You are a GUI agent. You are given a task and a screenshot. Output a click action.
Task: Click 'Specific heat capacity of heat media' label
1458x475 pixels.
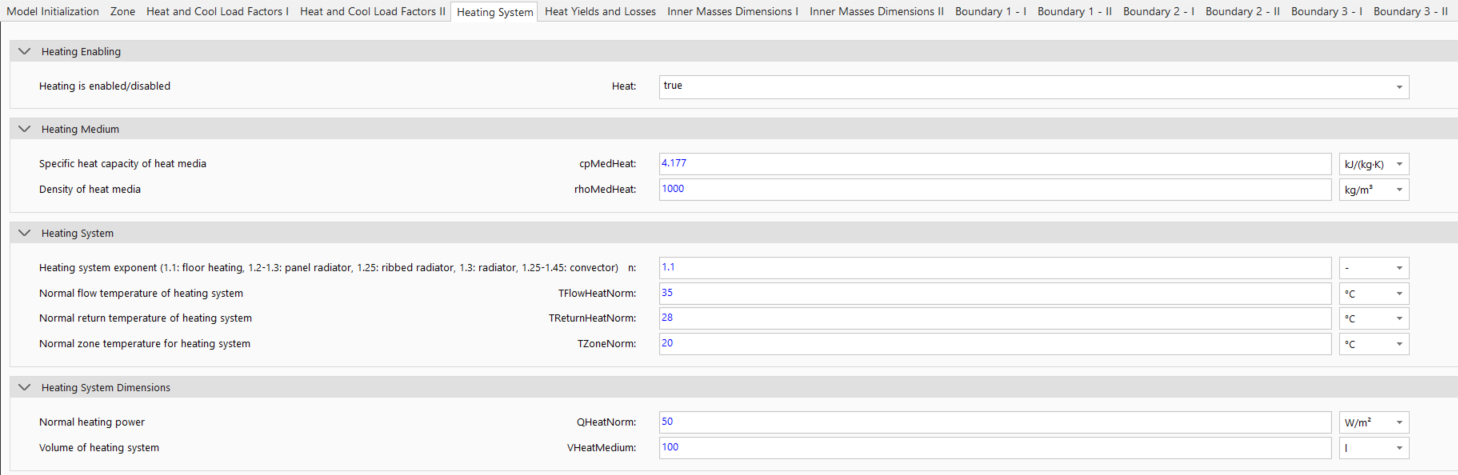[123, 164]
